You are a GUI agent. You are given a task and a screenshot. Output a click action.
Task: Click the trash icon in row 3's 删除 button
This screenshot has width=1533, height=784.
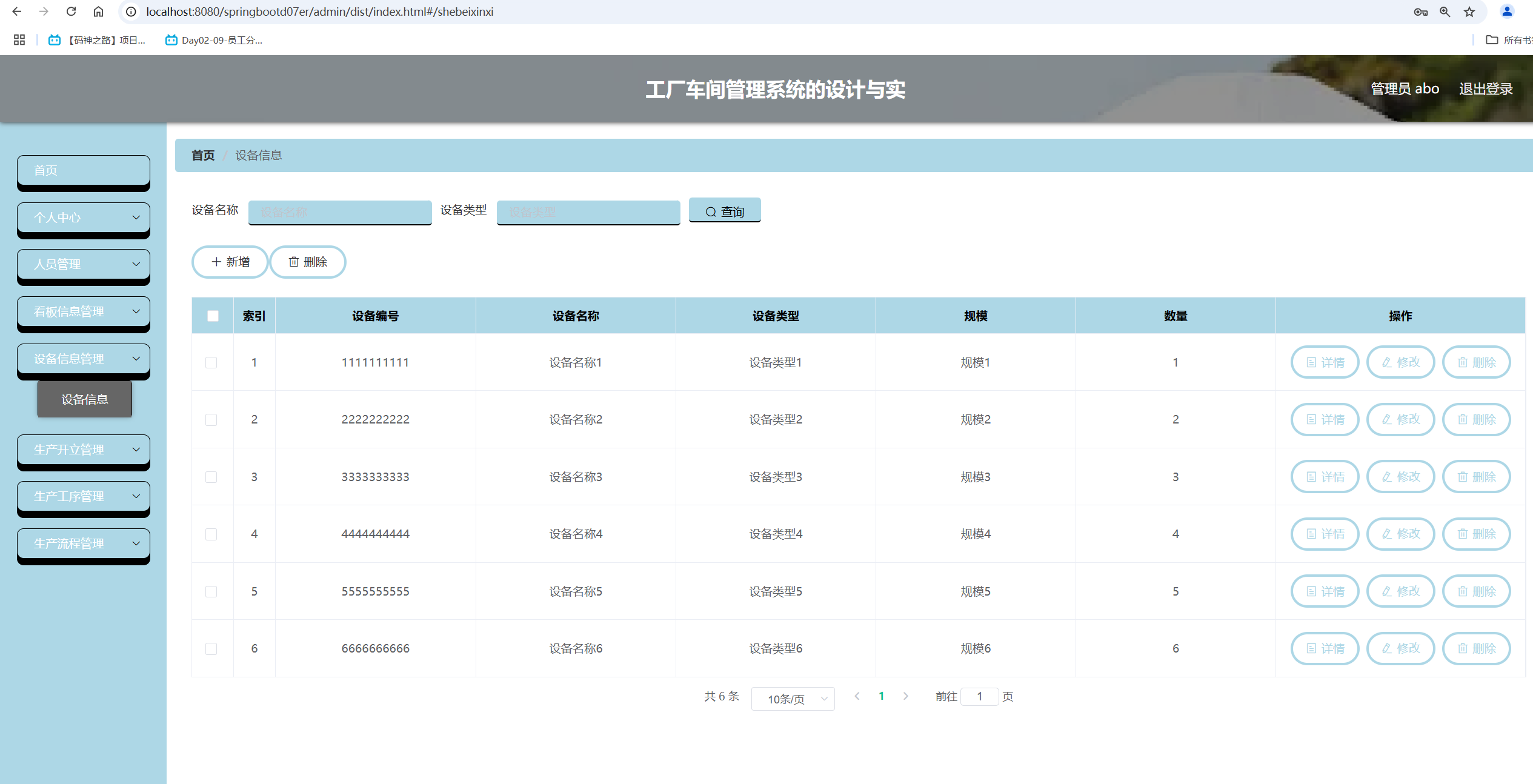point(1462,477)
